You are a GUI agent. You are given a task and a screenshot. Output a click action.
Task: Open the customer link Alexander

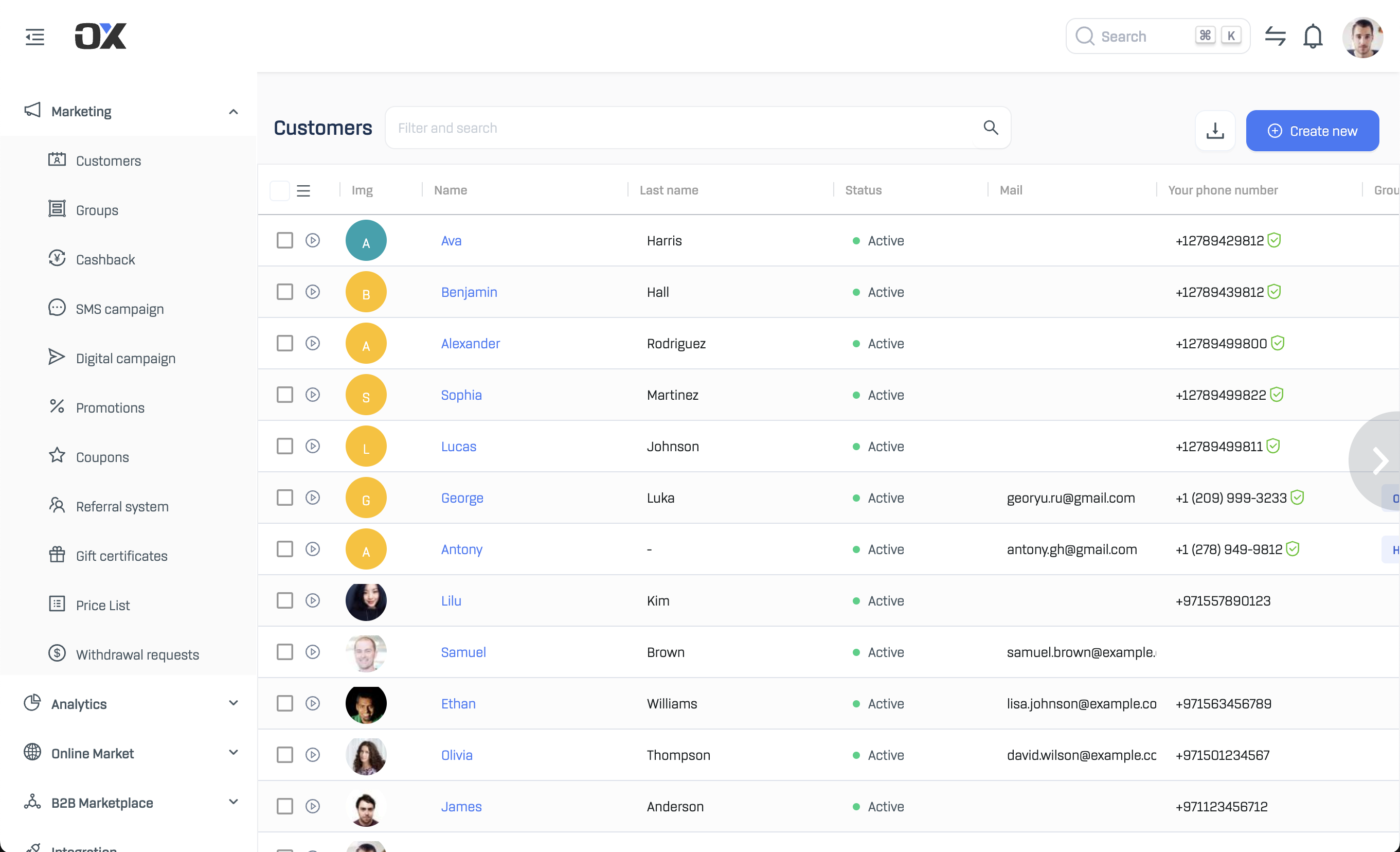[x=471, y=344]
